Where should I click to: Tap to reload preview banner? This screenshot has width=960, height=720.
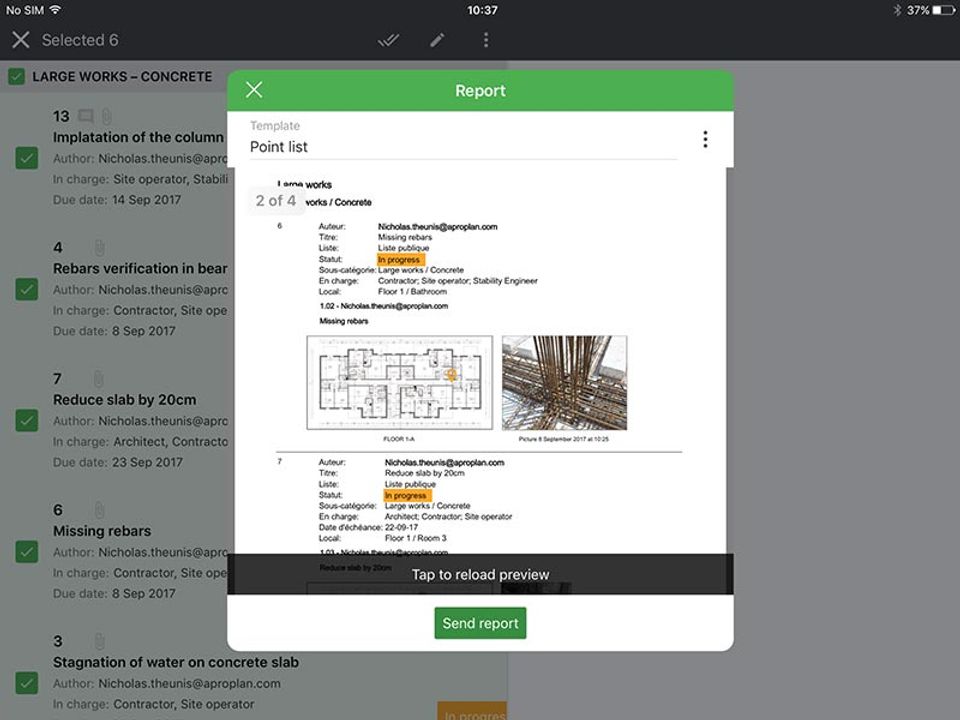click(x=480, y=575)
